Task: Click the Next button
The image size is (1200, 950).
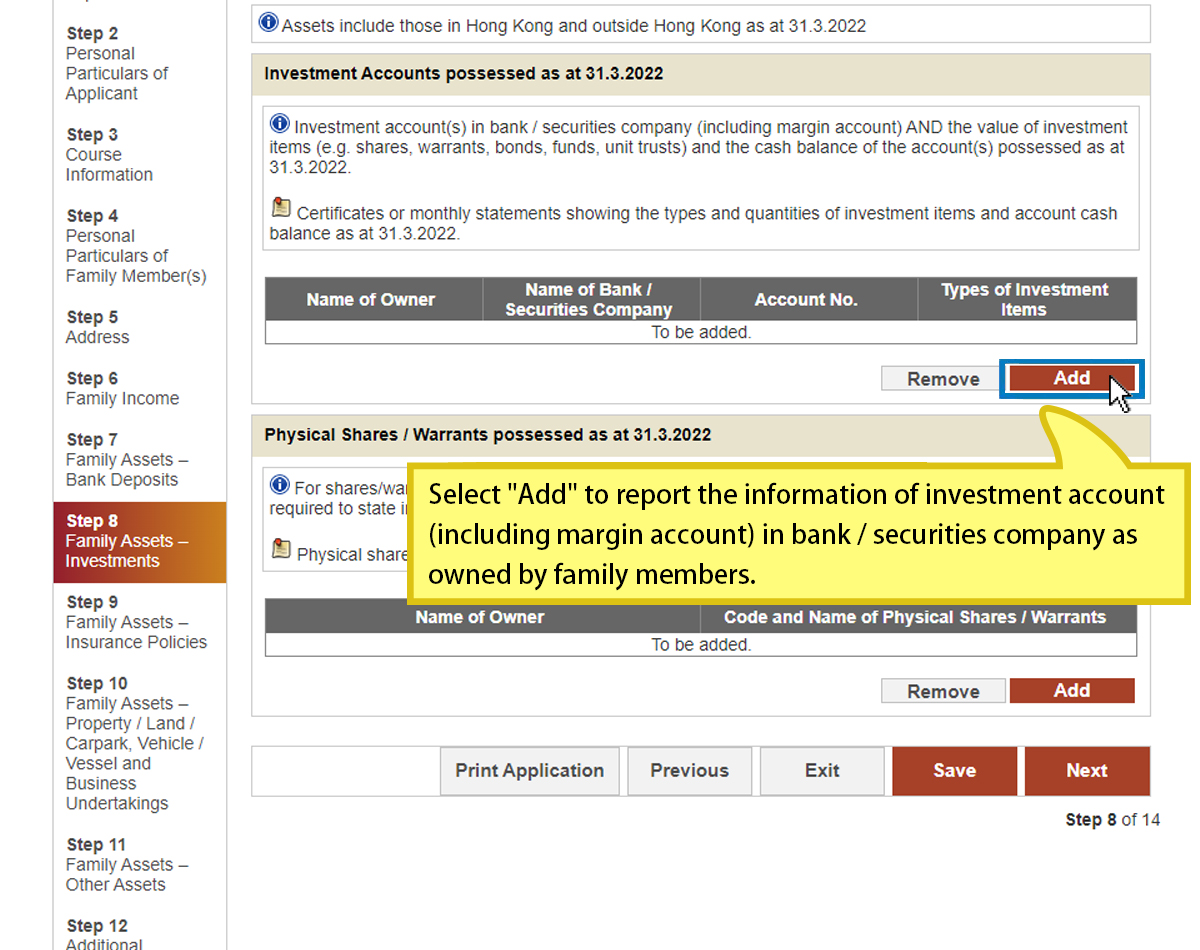Action: pos(1087,771)
